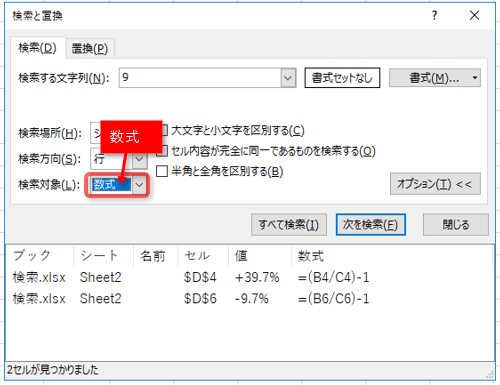Screen dimensions: 500x385
Task: Open the 書式(M) dropdown arrow
Action: click(x=475, y=78)
